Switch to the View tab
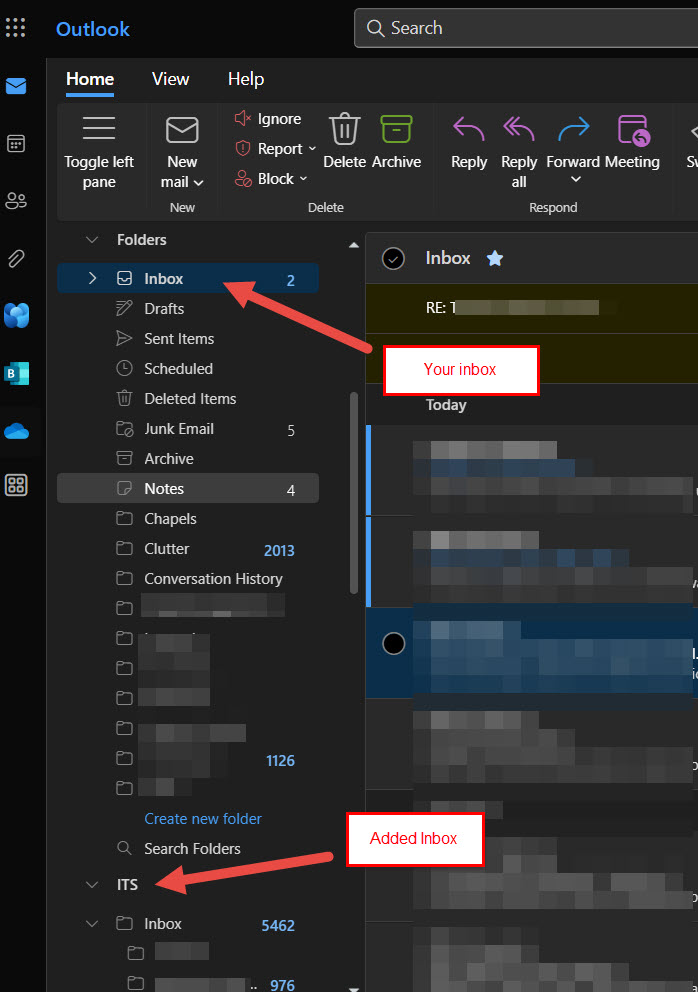 pyautogui.click(x=170, y=79)
